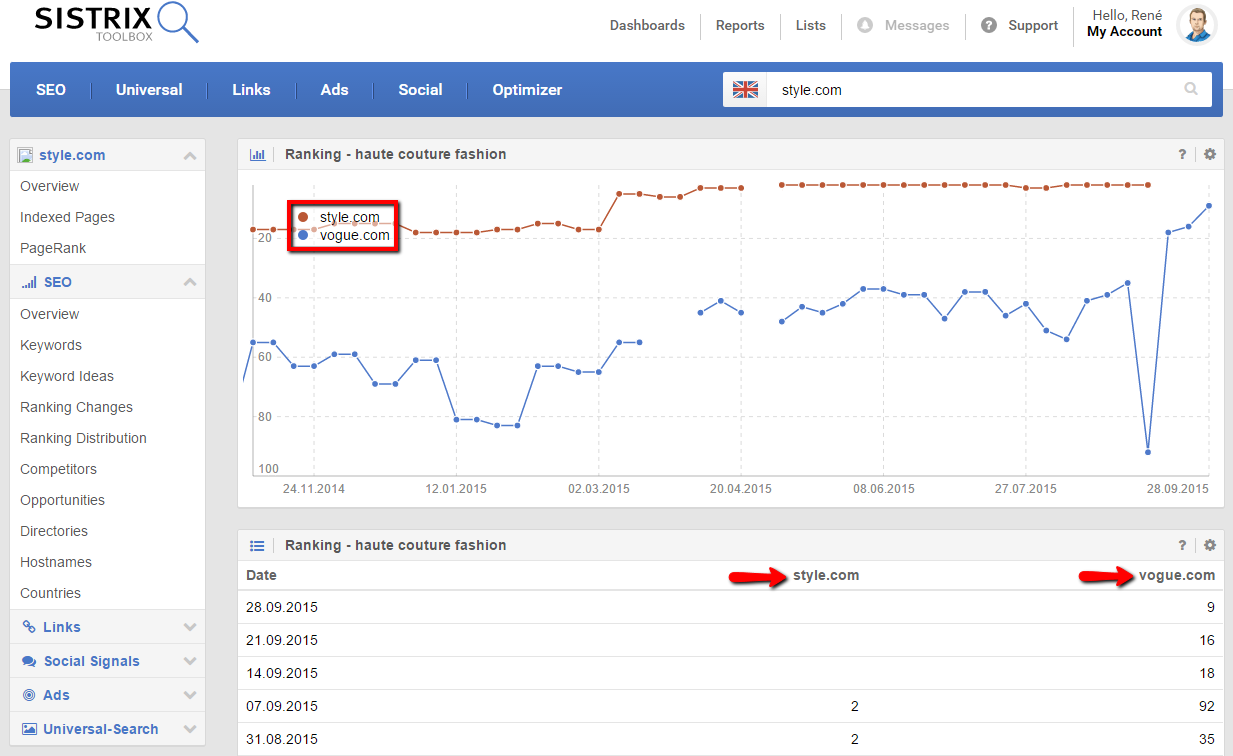Open Lists in the top menu
The height and width of the screenshot is (756, 1233).
pyautogui.click(x=811, y=25)
